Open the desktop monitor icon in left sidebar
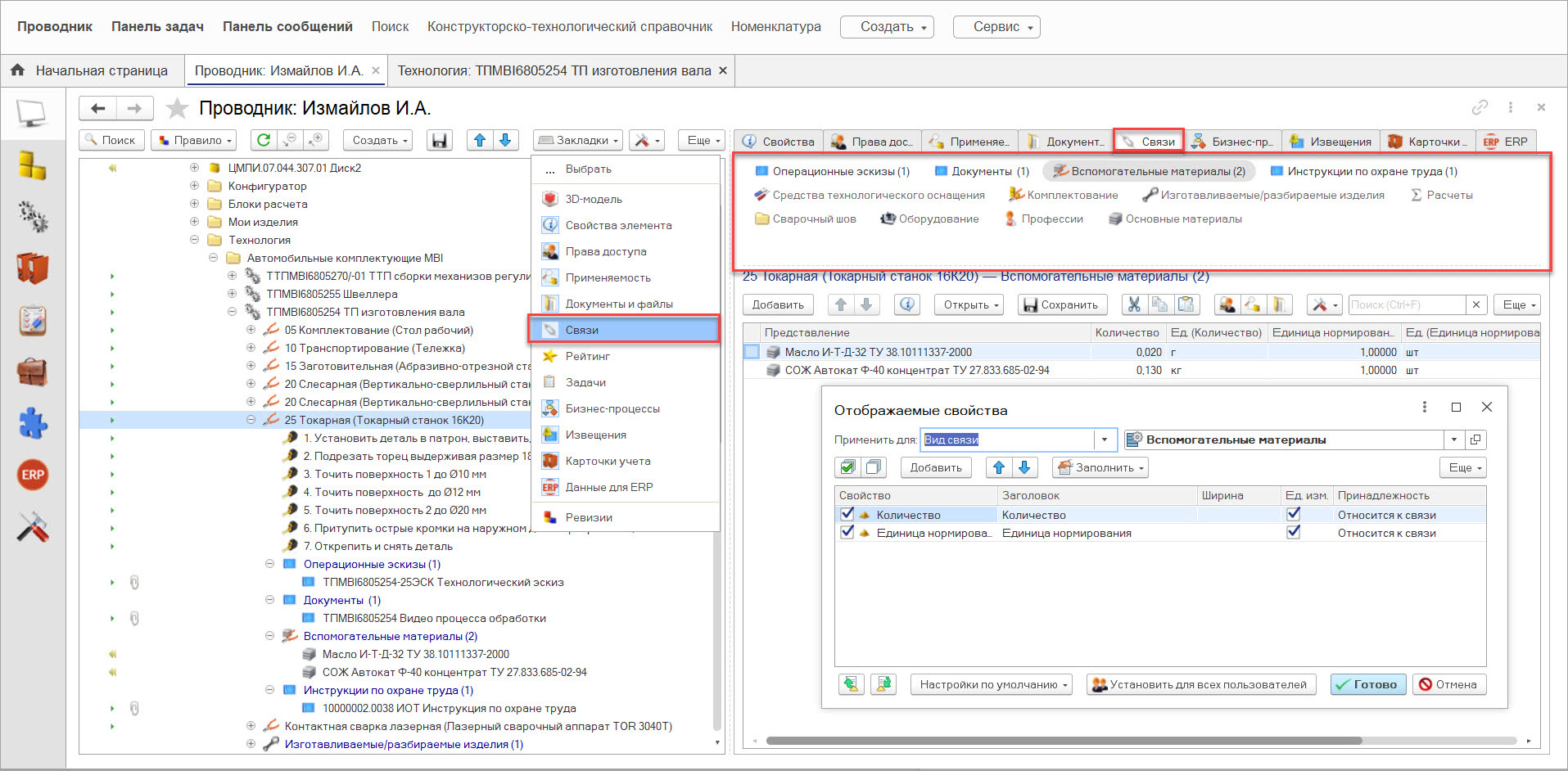The width and height of the screenshot is (1568, 771). 32,114
